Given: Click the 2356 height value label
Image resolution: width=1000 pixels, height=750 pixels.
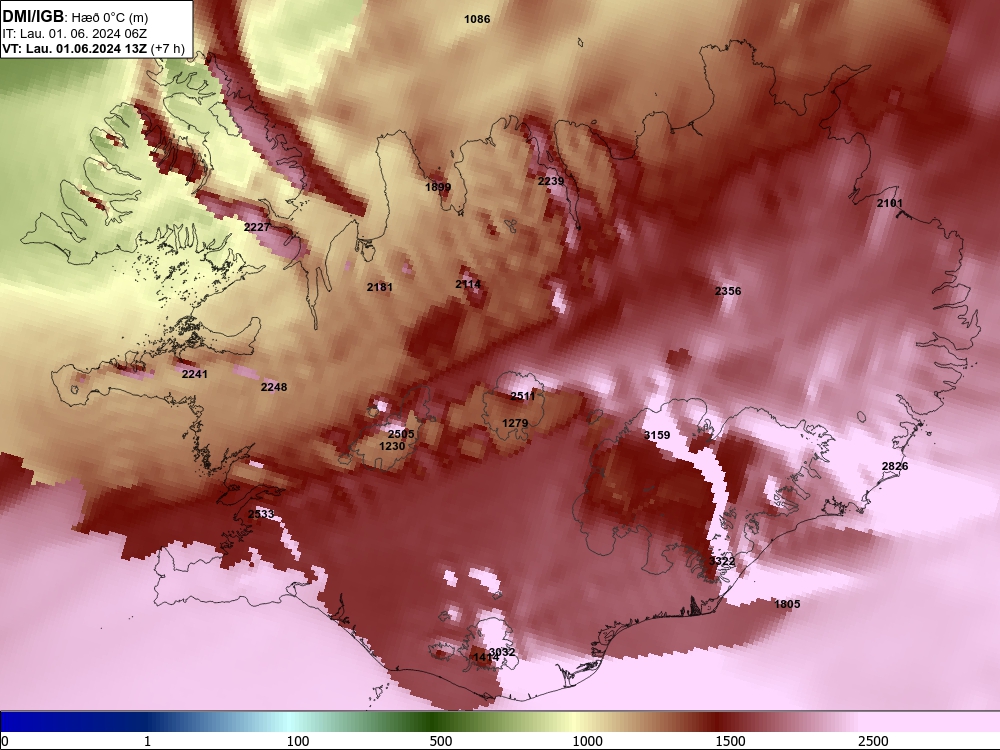Looking at the screenshot, I should click(728, 291).
